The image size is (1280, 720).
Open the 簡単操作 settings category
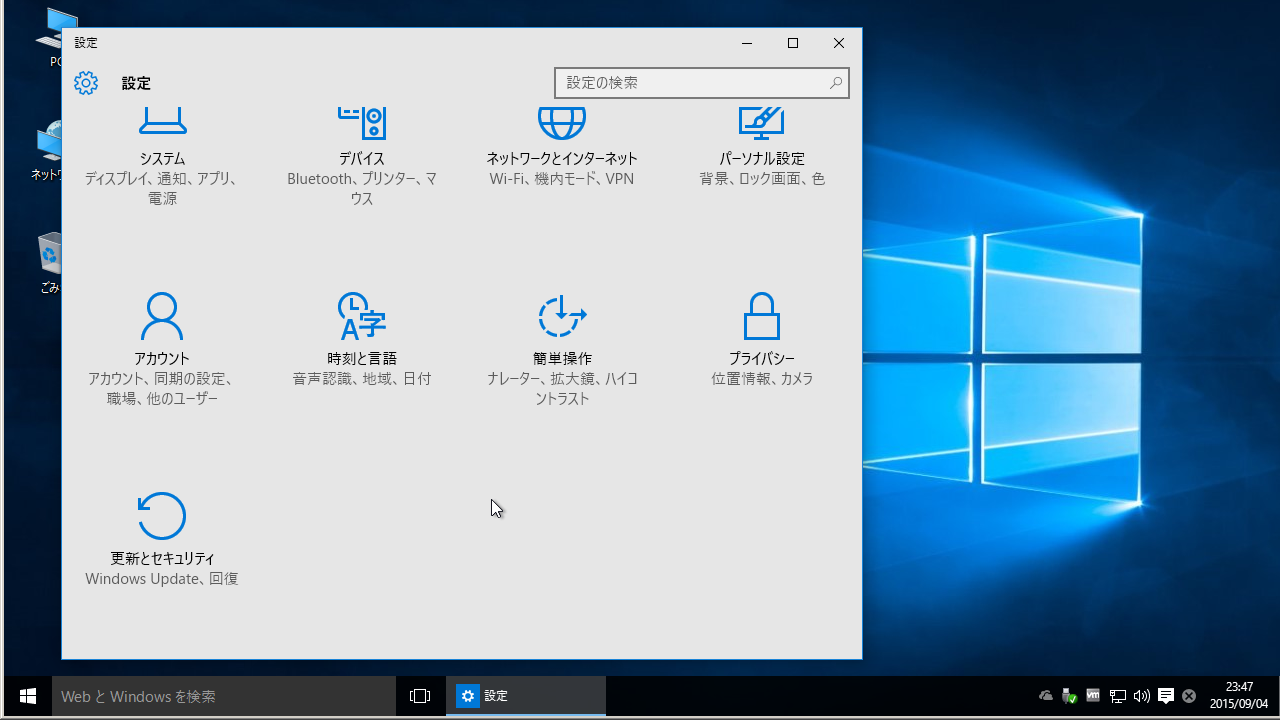tap(562, 349)
